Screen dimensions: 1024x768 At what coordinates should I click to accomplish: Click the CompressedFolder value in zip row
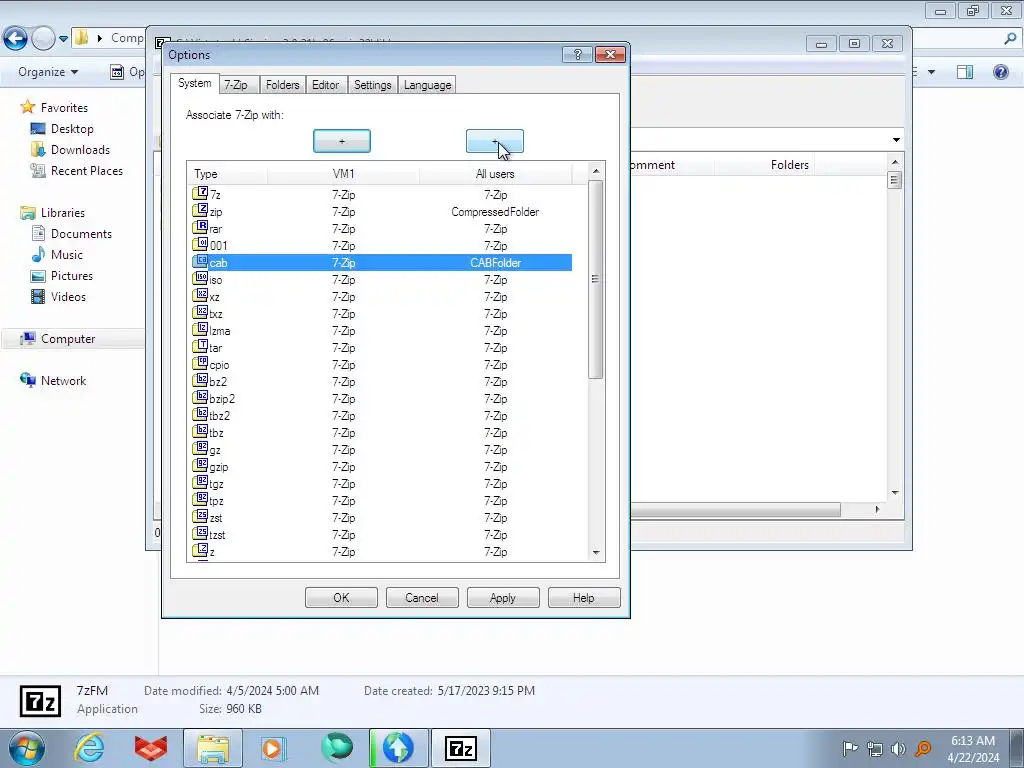[x=495, y=212]
